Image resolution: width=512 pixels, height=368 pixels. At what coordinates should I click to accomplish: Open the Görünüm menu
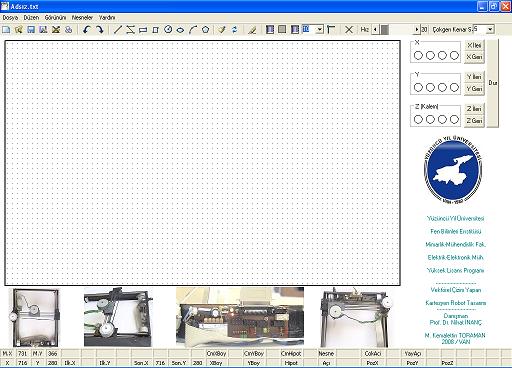(x=55, y=18)
